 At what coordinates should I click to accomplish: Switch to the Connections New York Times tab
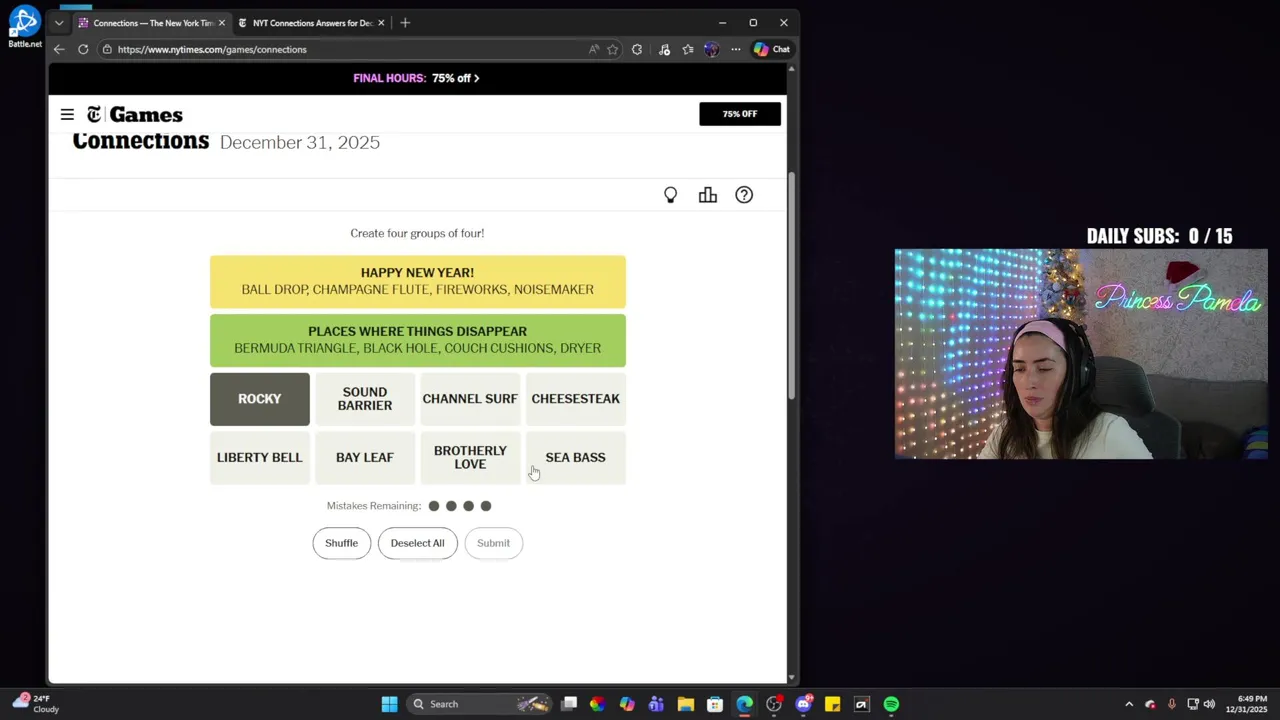(151, 23)
